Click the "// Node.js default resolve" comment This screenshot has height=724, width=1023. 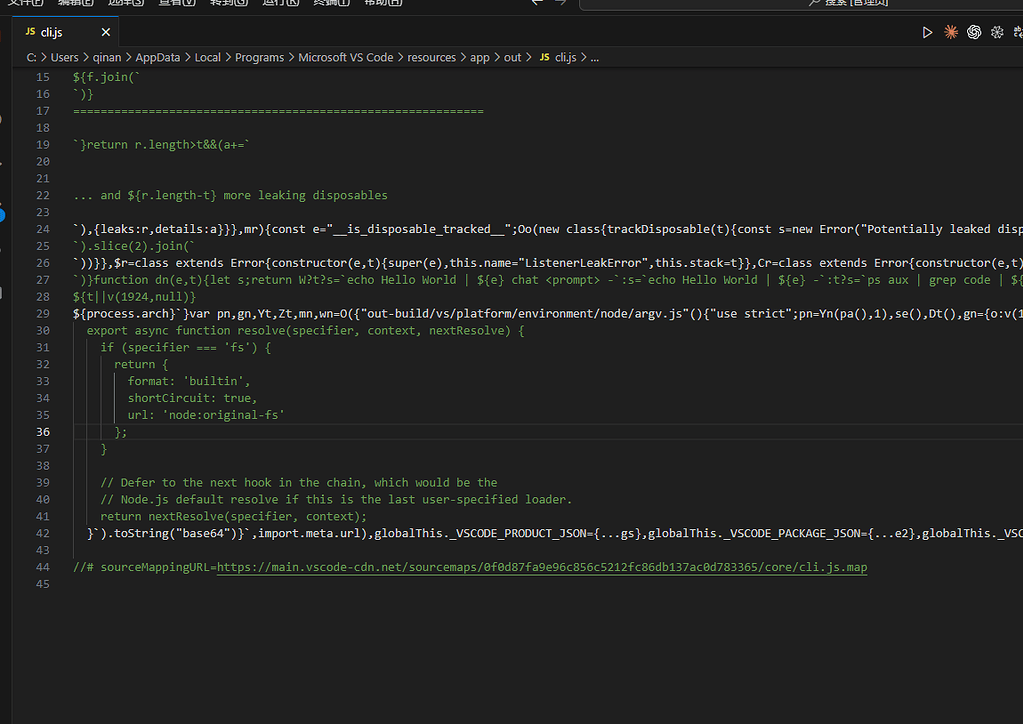pyautogui.click(x=336, y=500)
